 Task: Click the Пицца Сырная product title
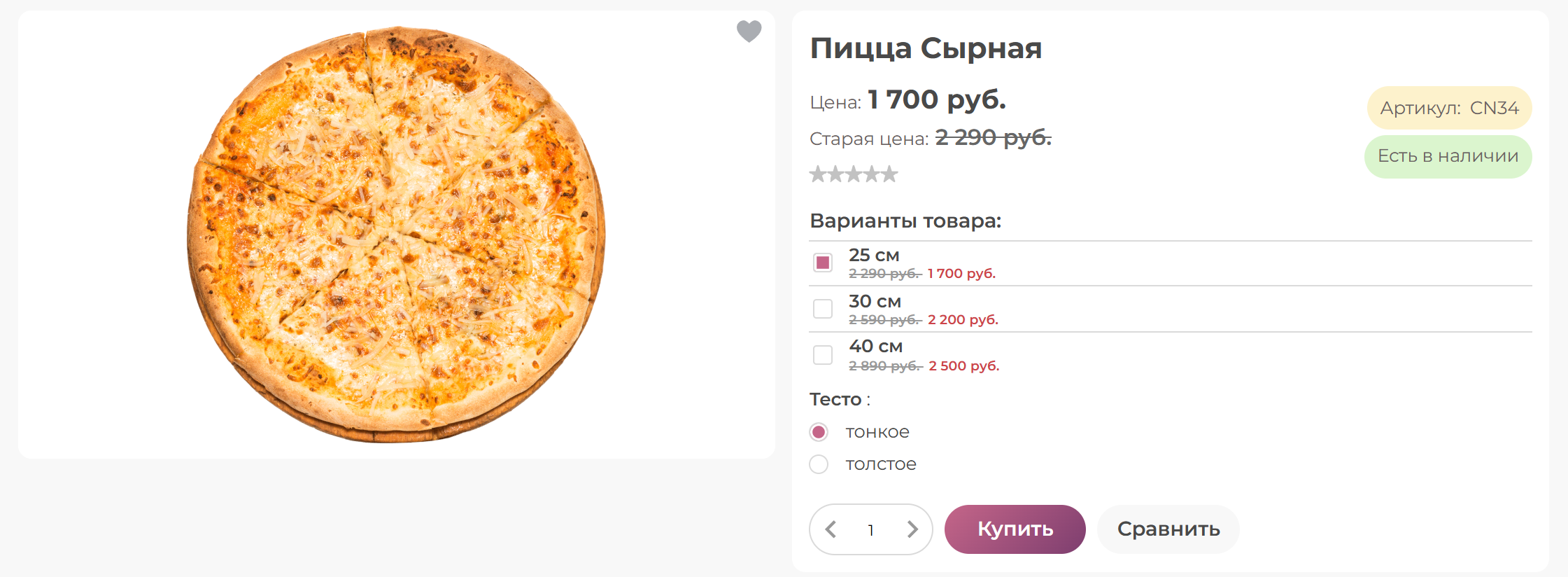(x=926, y=48)
